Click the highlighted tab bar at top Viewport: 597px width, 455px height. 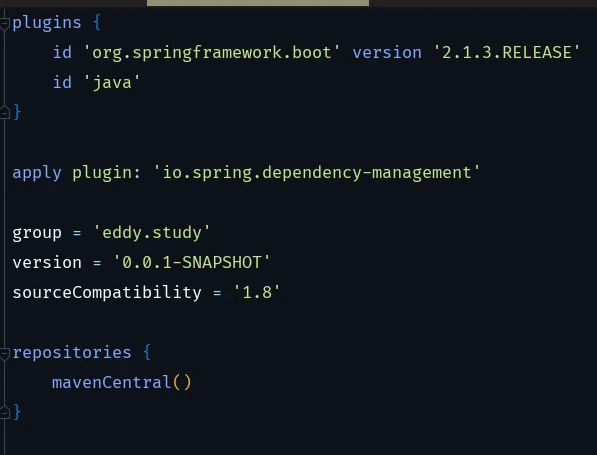coord(258,3)
